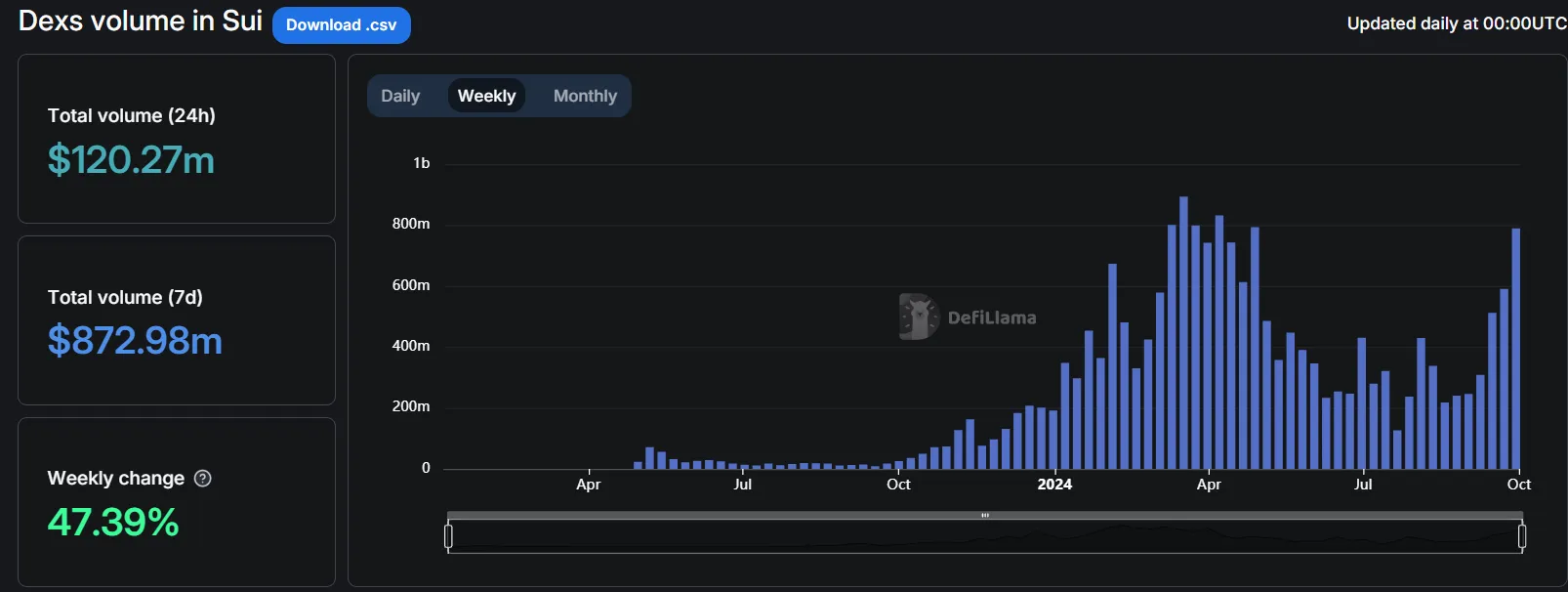1568x592 pixels.
Task: Click the small bar peak near May 2023
Action: coord(649,458)
